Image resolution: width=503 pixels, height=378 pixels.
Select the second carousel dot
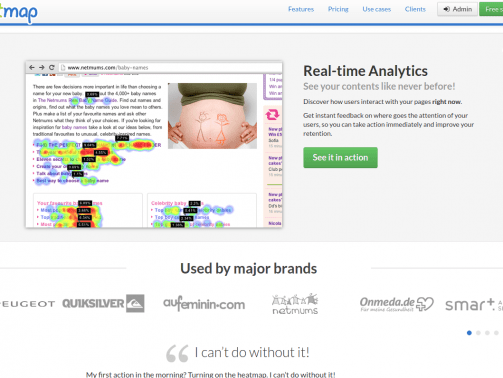tap(478, 333)
